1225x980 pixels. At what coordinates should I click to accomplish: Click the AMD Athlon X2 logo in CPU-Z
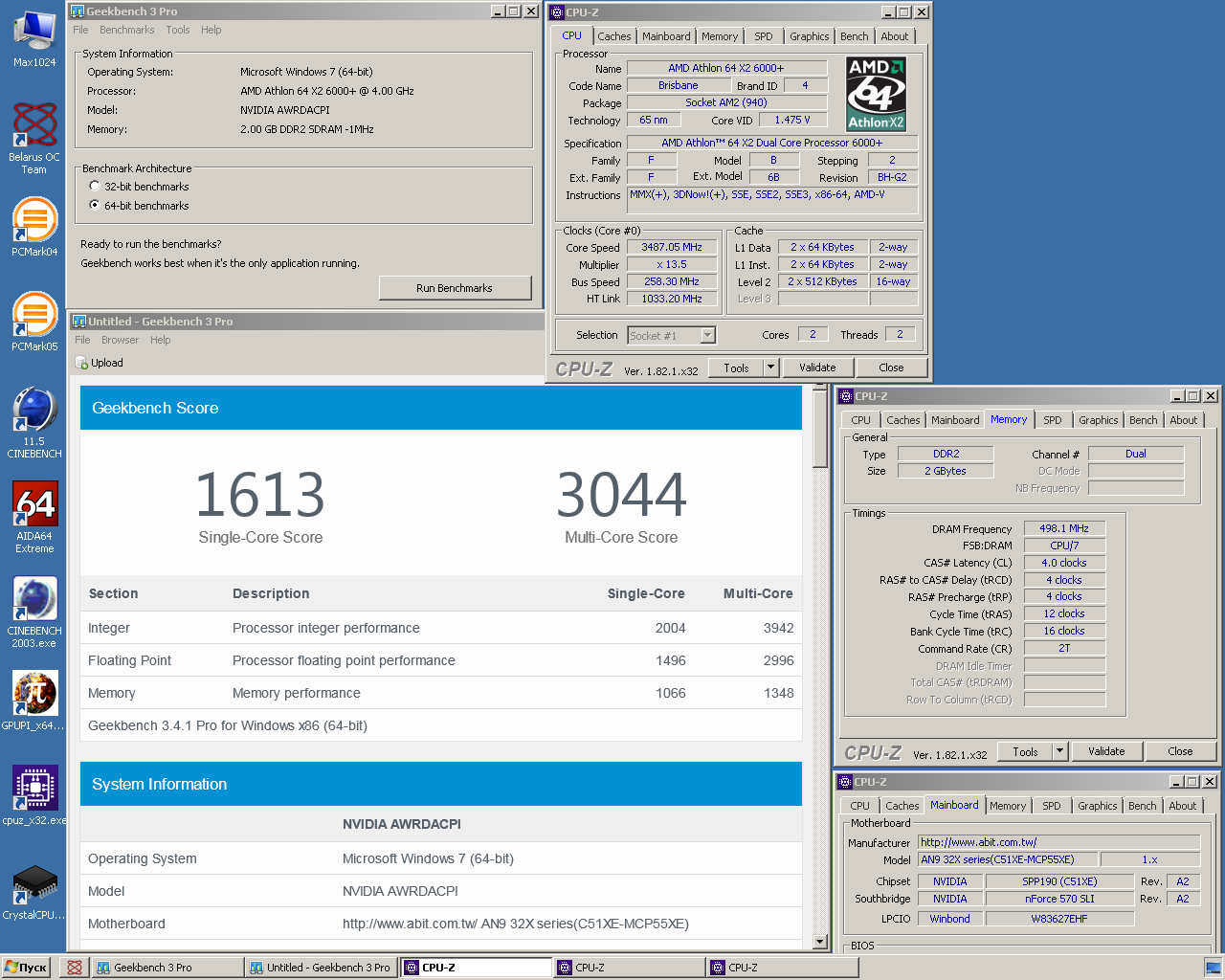pos(876,94)
